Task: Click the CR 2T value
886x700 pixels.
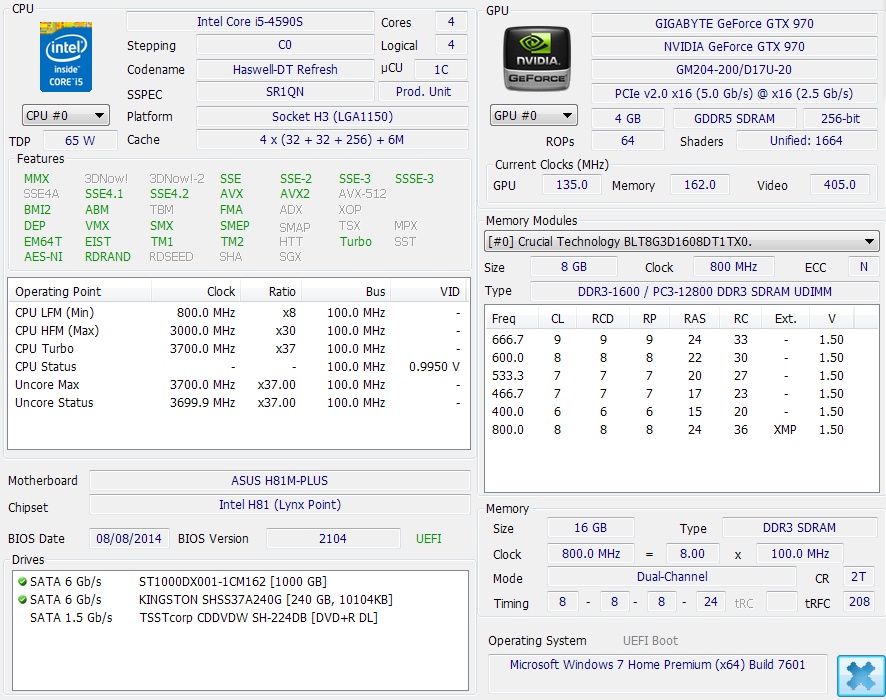Action: point(859,577)
